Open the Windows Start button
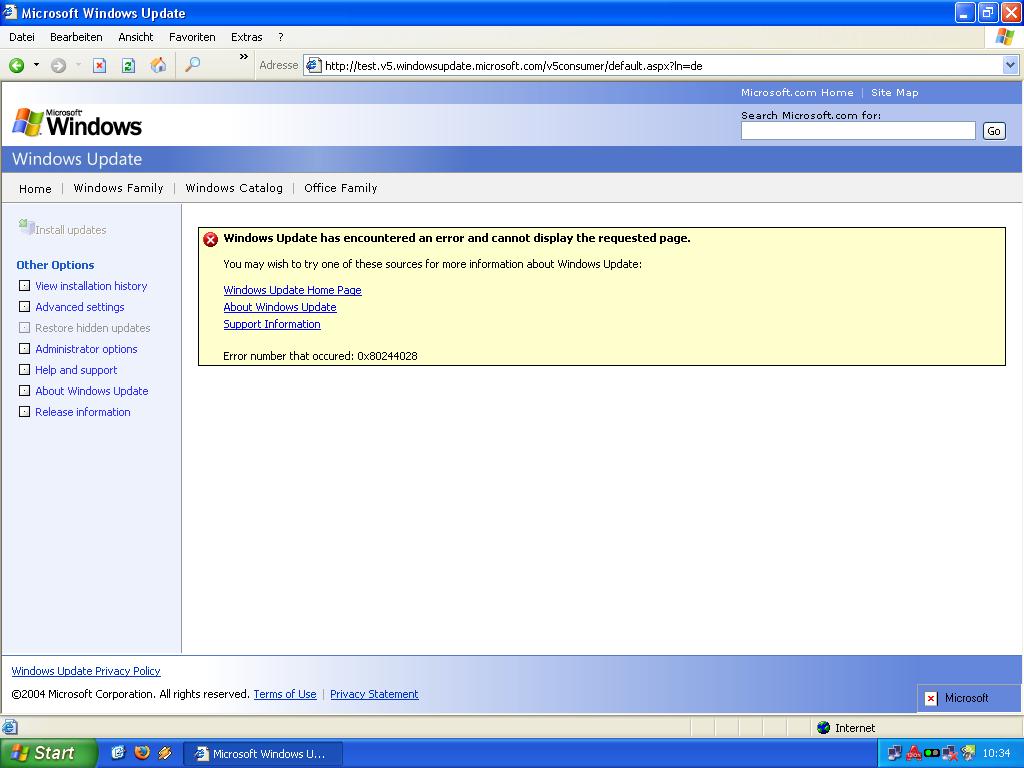Screen dimensions: 1024x768 coord(48,753)
